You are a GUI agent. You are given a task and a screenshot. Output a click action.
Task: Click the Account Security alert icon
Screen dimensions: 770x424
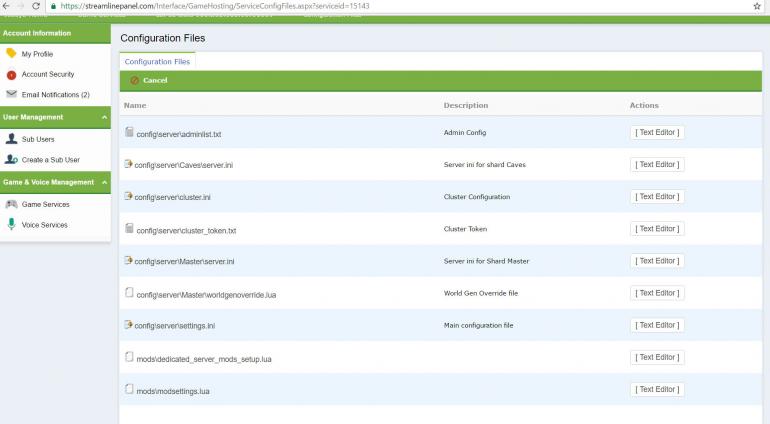tap(11, 74)
